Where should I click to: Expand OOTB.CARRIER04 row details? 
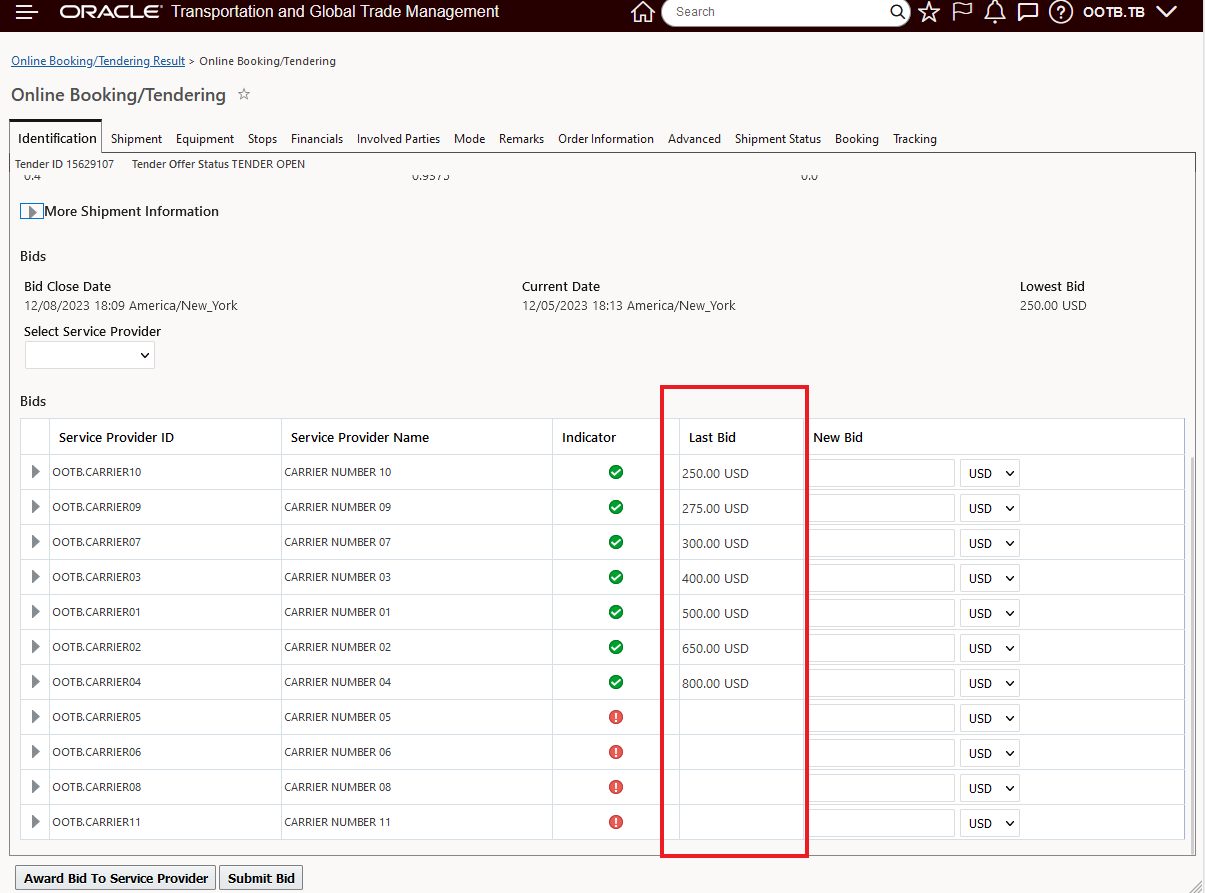(x=36, y=682)
